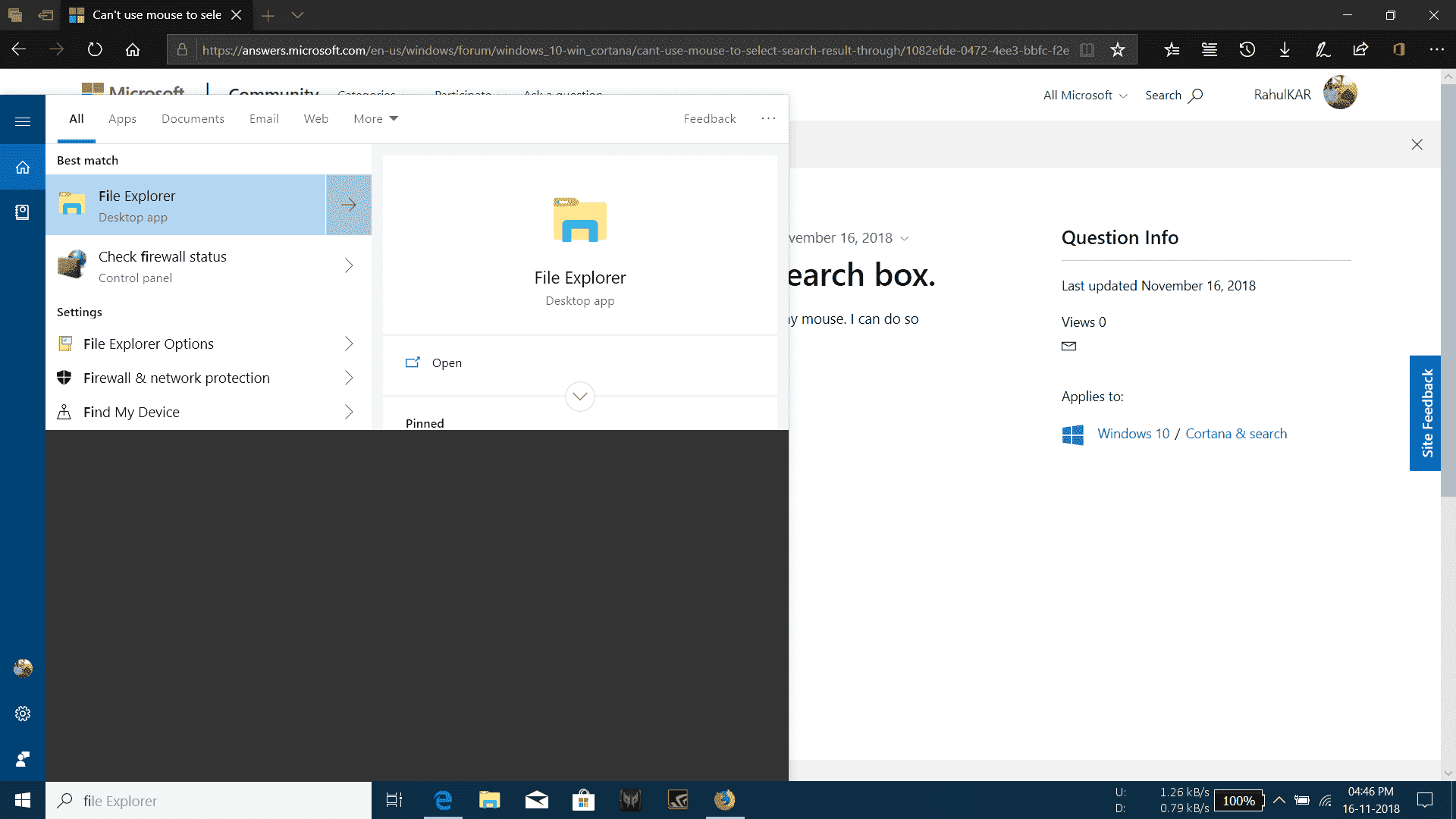
Task: Open the tab preview chevron
Action: coord(298,15)
